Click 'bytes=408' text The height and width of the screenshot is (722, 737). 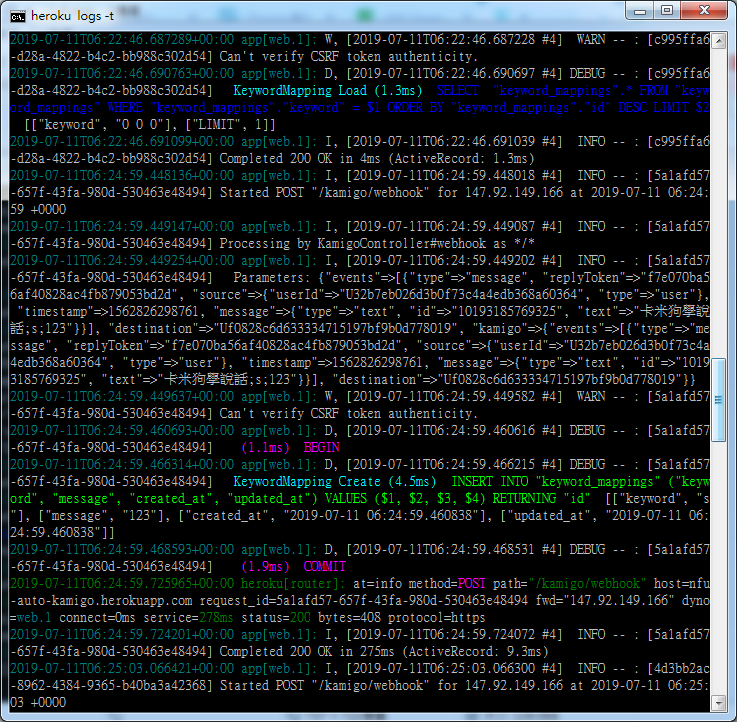coord(349,618)
